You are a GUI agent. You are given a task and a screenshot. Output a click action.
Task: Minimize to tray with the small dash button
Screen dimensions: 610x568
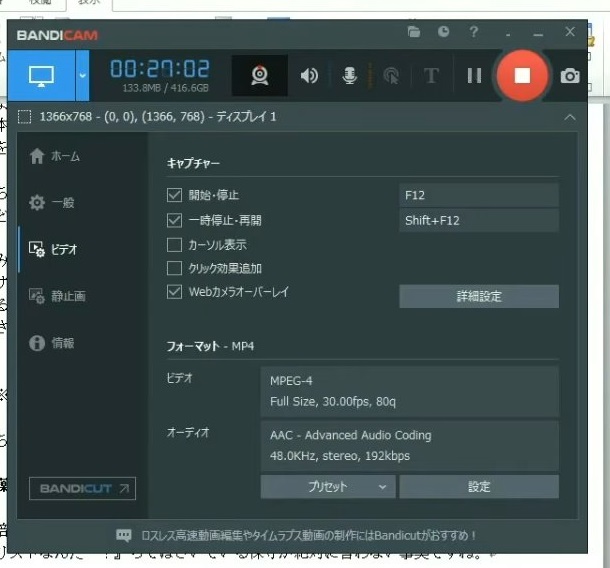pyautogui.click(x=508, y=34)
